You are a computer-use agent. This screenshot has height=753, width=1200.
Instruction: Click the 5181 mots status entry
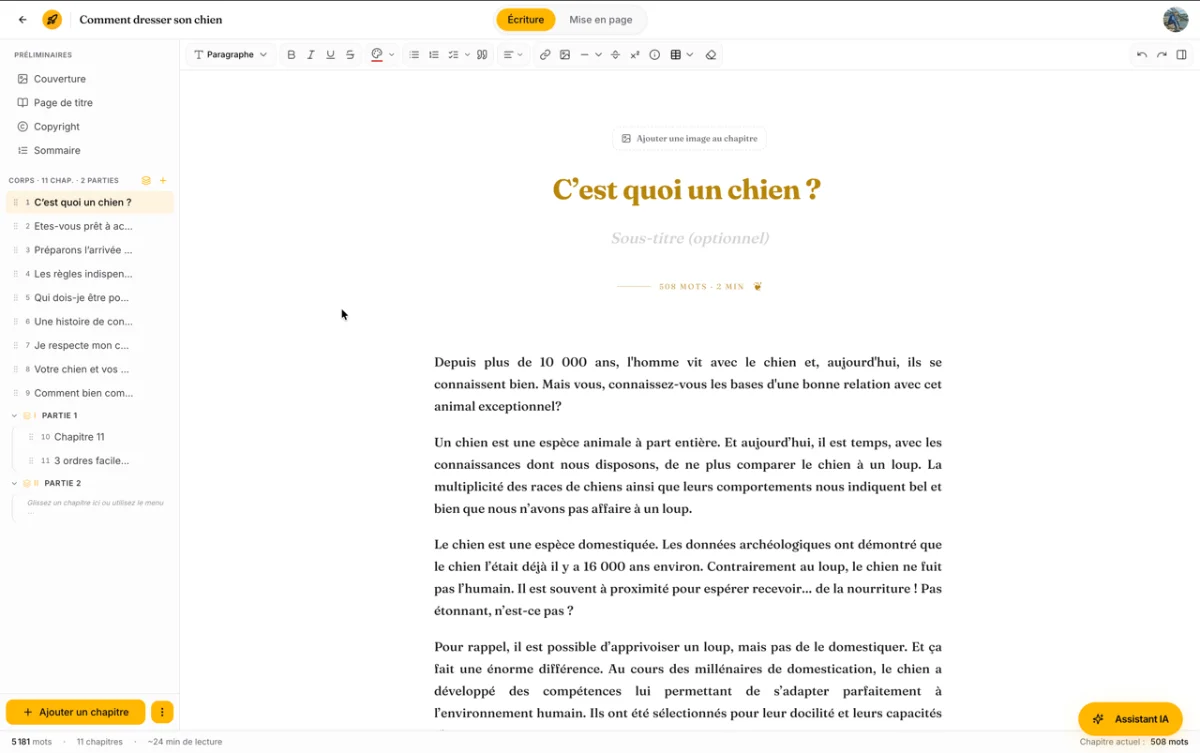[x=32, y=742]
